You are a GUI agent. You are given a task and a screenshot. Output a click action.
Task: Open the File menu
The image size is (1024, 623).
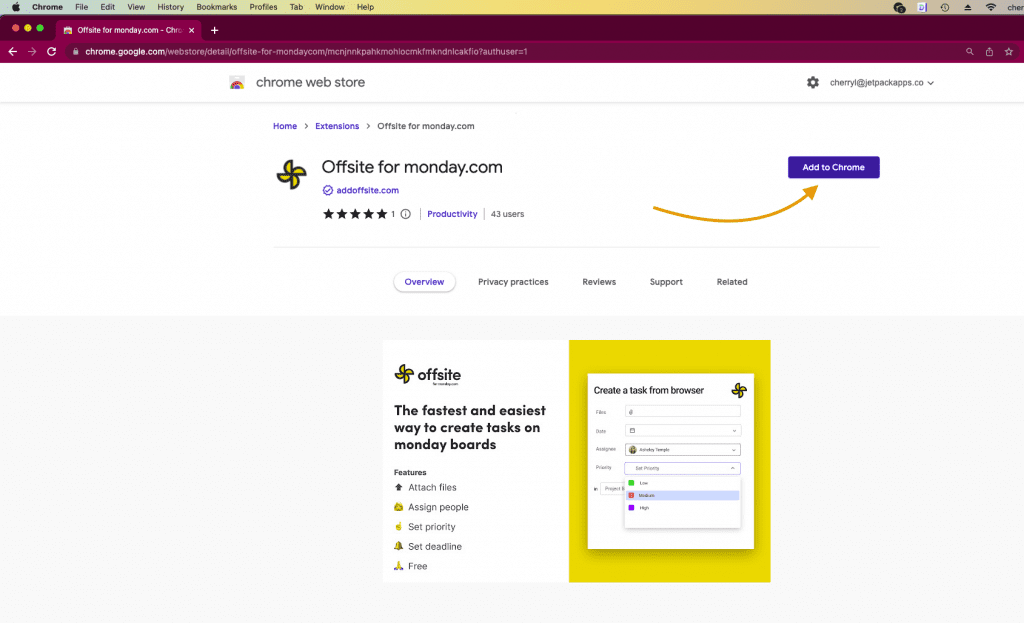(x=82, y=7)
